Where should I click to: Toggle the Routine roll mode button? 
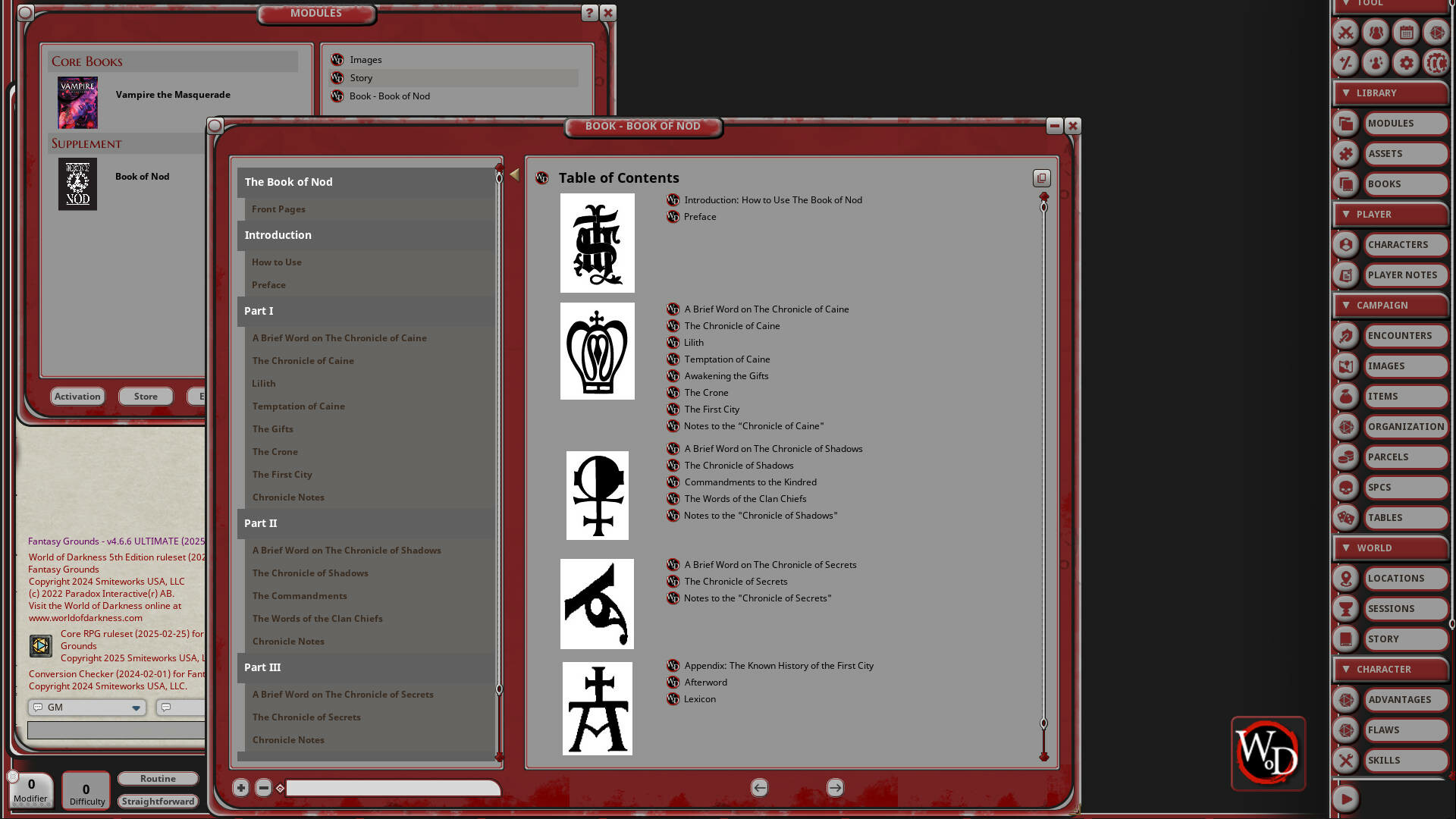click(x=158, y=778)
